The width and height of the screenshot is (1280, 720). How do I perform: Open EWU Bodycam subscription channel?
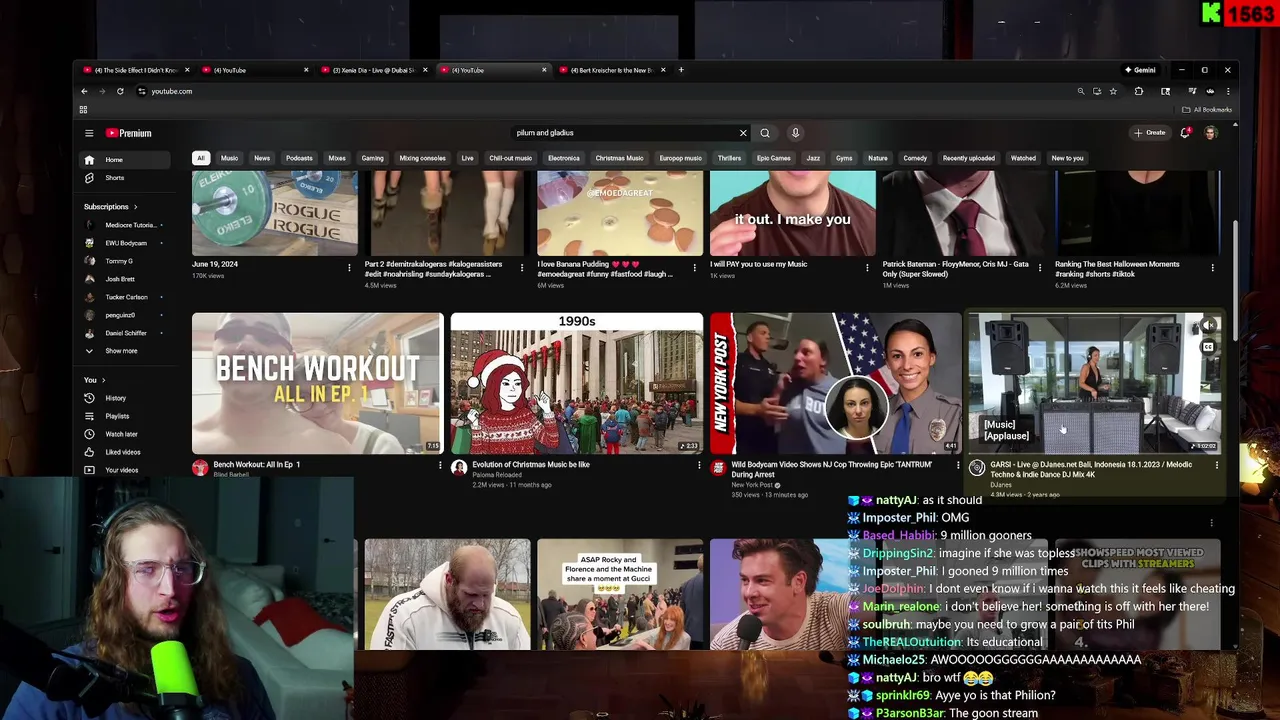[126, 243]
